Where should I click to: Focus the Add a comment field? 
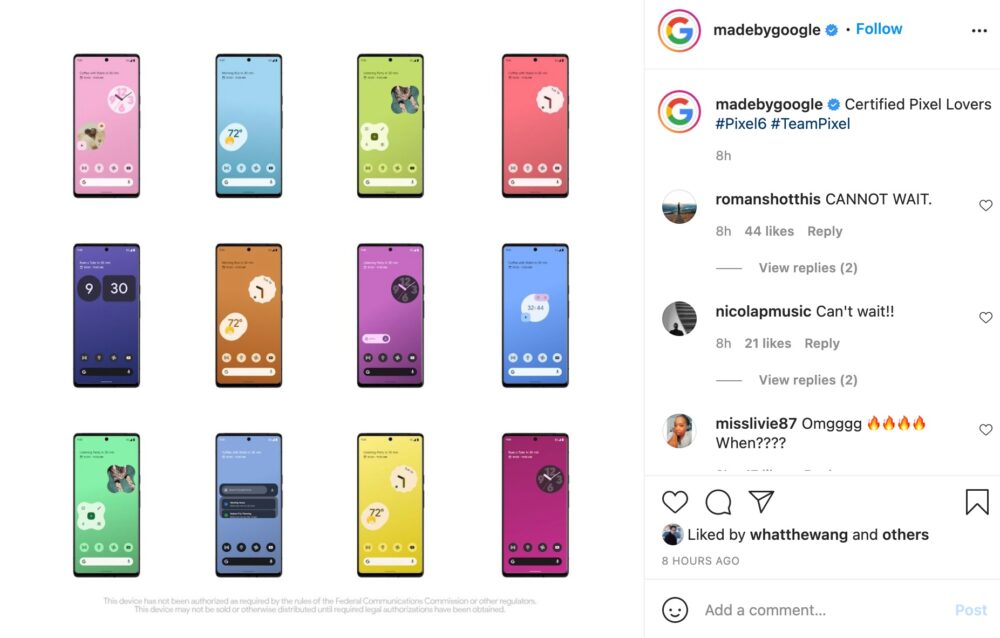823,610
